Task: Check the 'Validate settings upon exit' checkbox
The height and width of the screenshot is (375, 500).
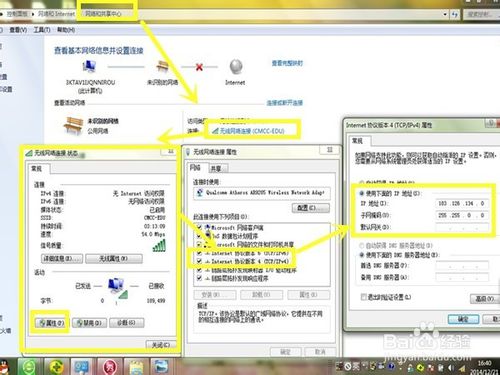Action: (x=364, y=297)
